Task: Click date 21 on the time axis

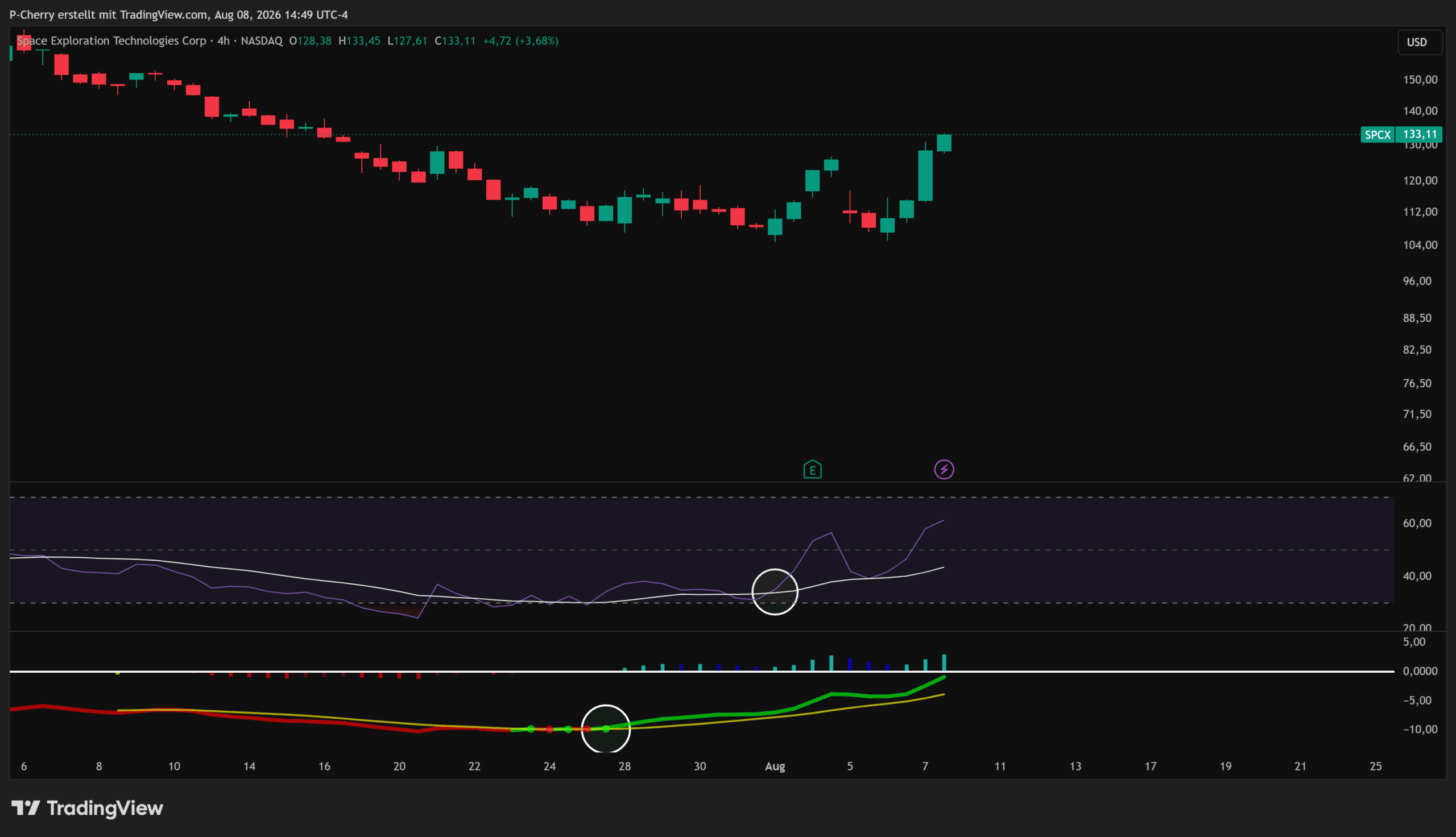Action: point(1300,766)
